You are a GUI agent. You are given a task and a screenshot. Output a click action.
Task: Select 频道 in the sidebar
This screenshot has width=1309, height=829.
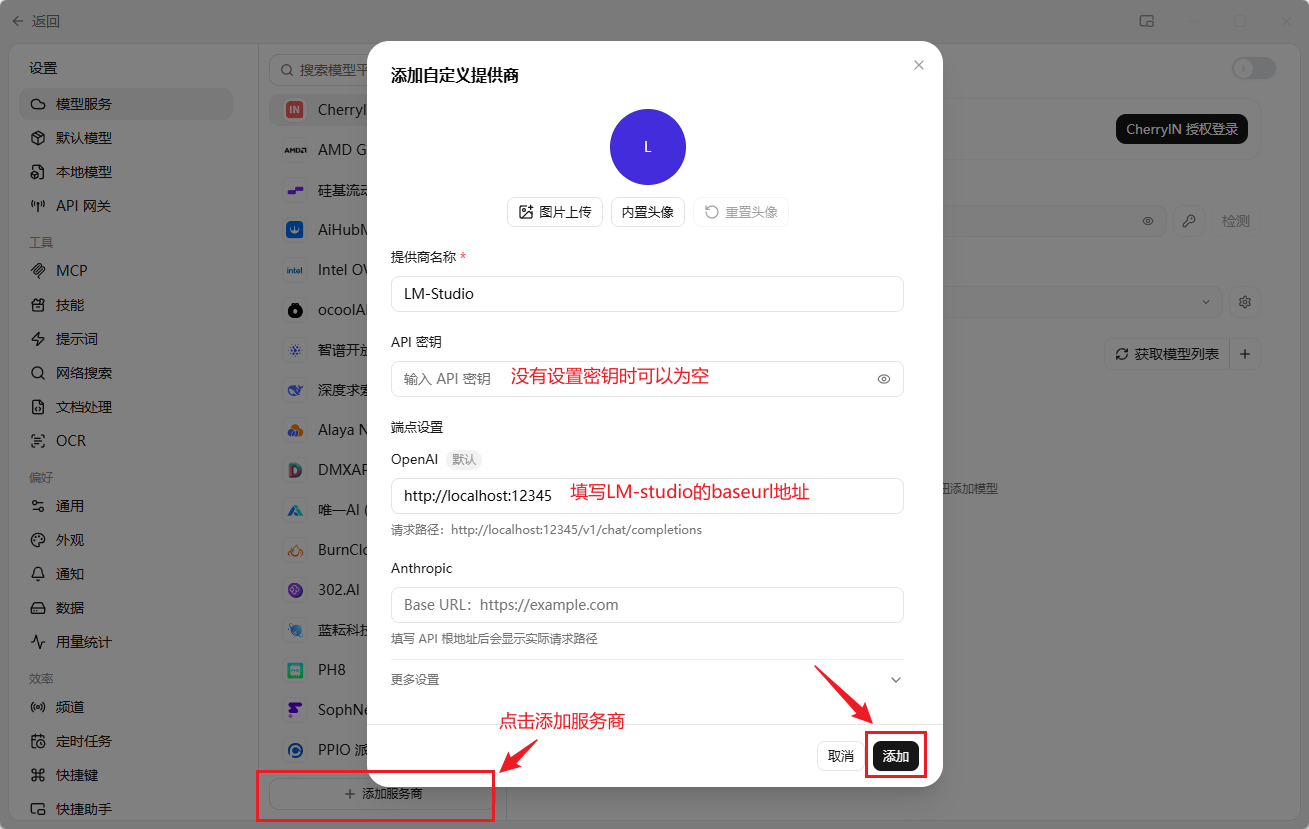126,707
